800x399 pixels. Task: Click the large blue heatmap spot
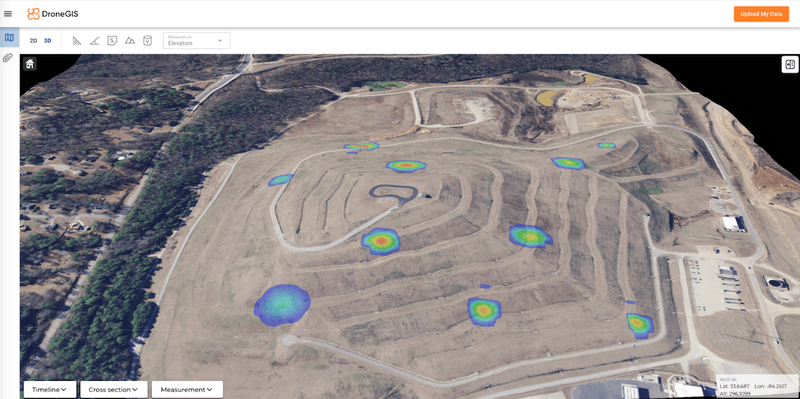(282, 305)
